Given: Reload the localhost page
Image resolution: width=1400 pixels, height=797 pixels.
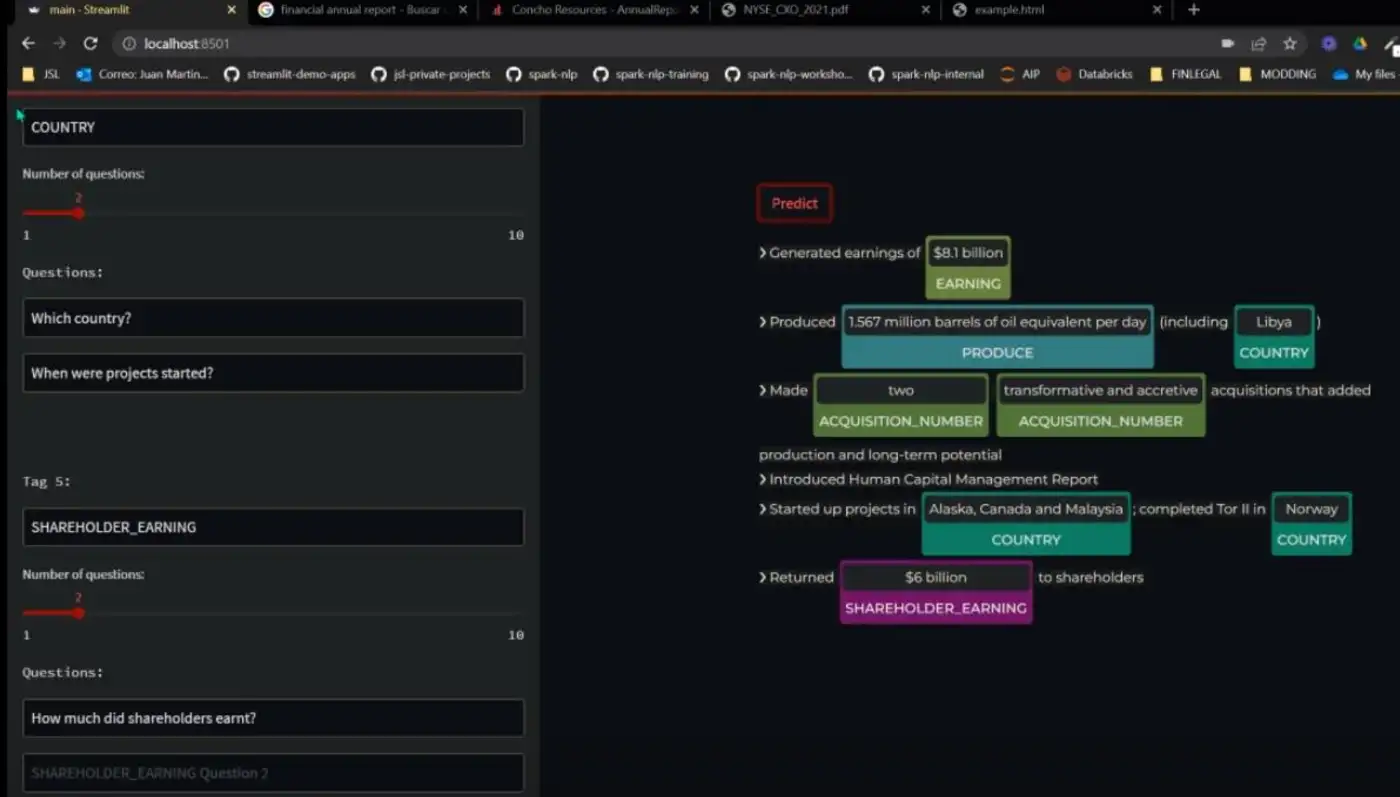Looking at the screenshot, I should point(90,43).
